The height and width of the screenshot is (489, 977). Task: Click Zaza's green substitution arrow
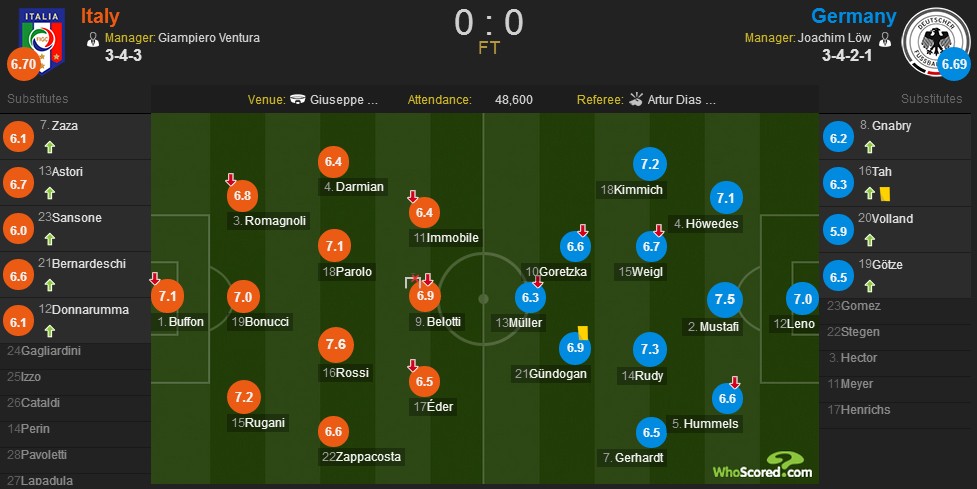[50, 147]
